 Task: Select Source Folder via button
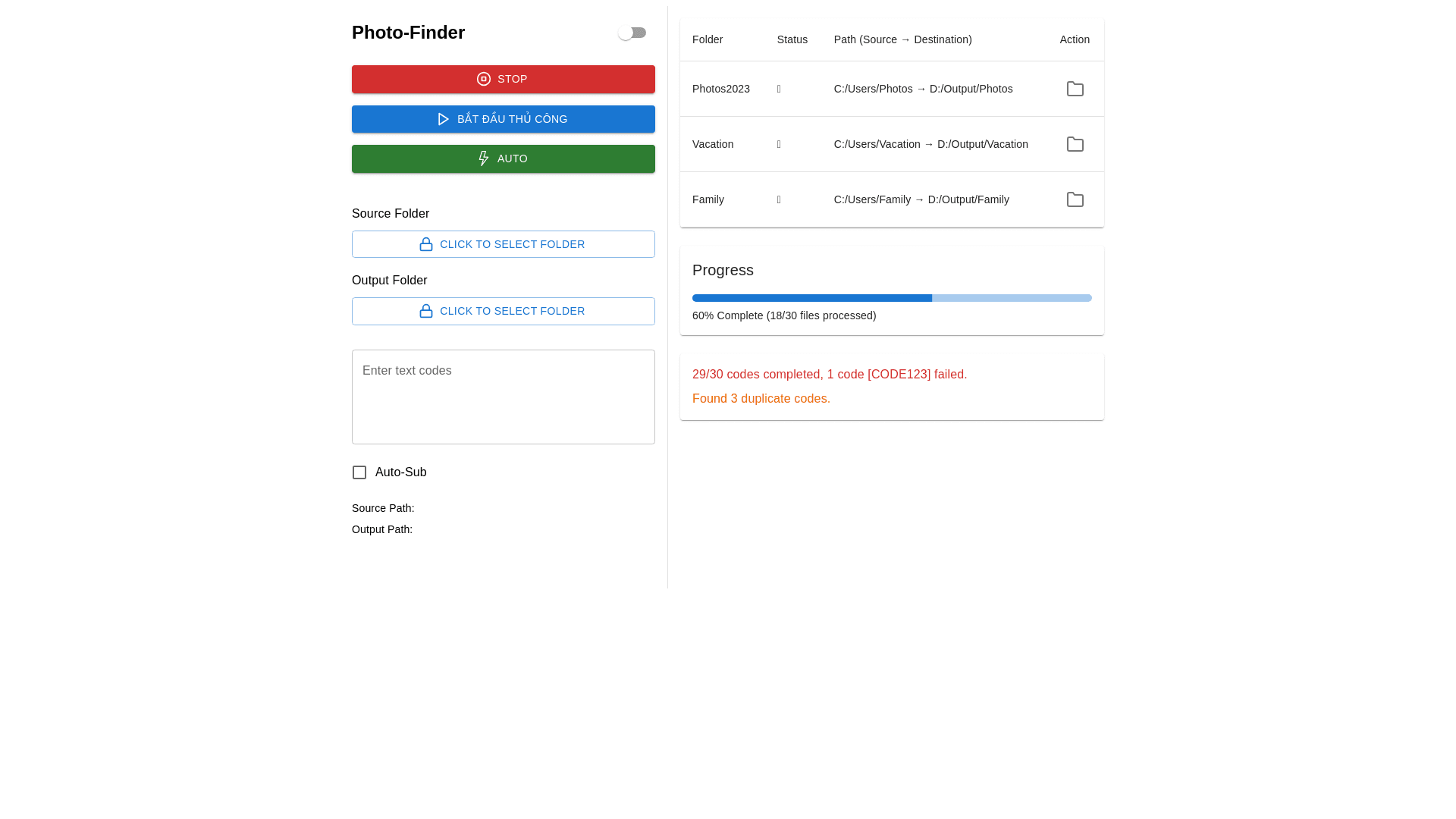503,244
